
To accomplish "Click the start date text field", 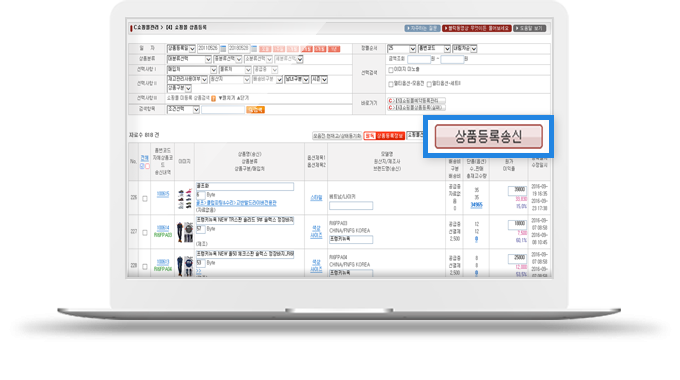I will pyautogui.click(x=208, y=49).
